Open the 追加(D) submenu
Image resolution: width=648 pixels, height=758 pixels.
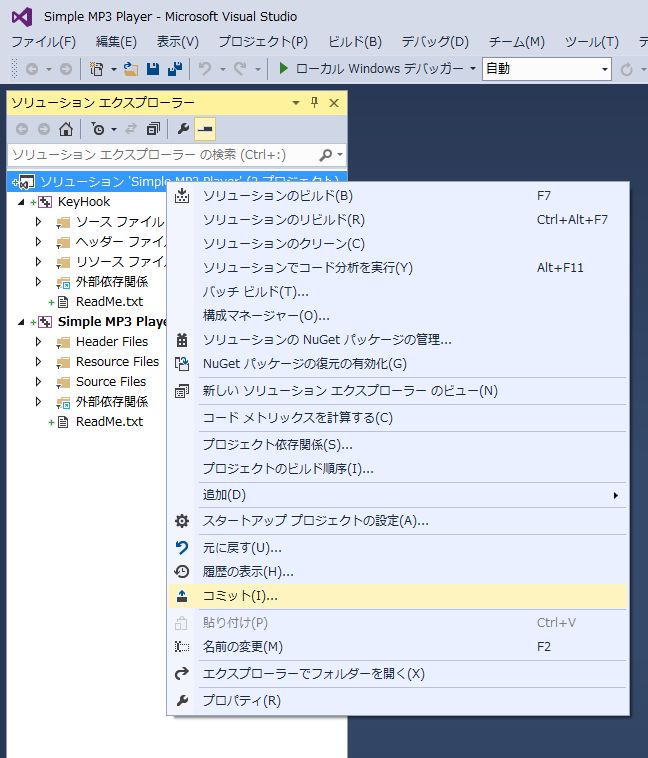coord(398,495)
